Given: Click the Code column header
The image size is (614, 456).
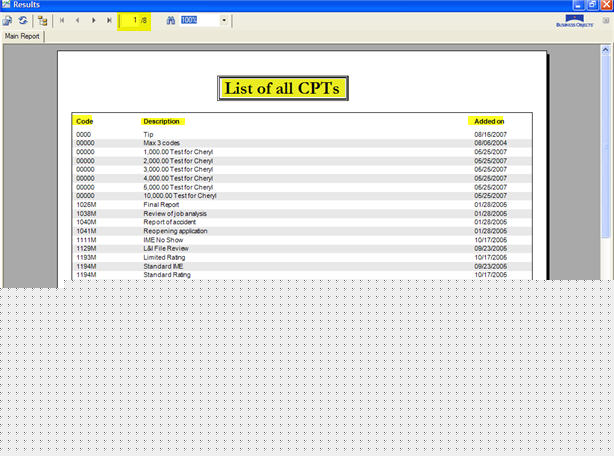Looking at the screenshot, I should tap(85, 121).
